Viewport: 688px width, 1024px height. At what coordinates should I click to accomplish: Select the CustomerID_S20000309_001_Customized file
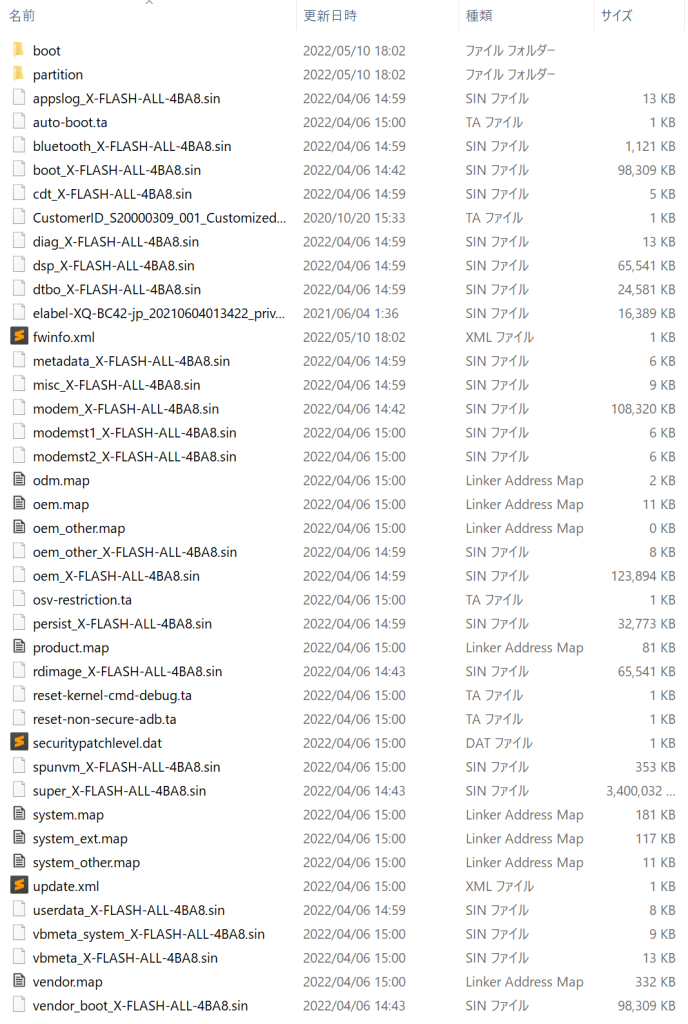[x=159, y=218]
